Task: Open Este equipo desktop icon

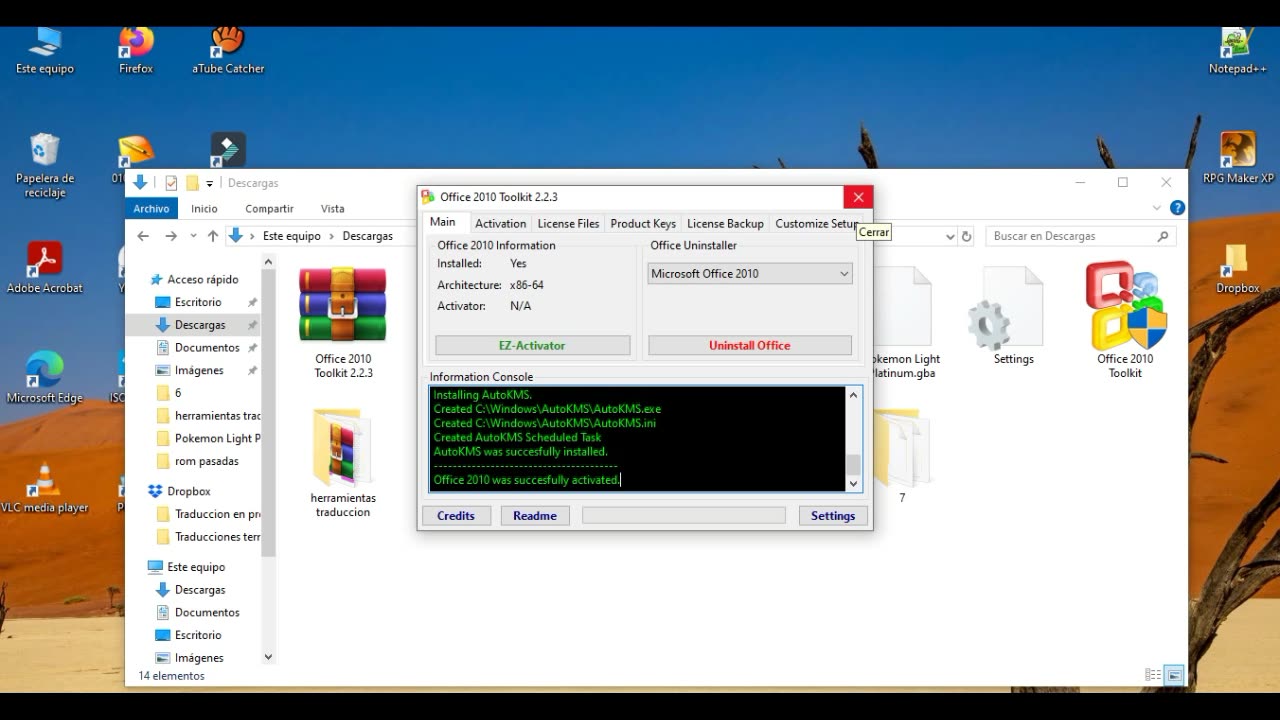Action: pyautogui.click(x=45, y=49)
